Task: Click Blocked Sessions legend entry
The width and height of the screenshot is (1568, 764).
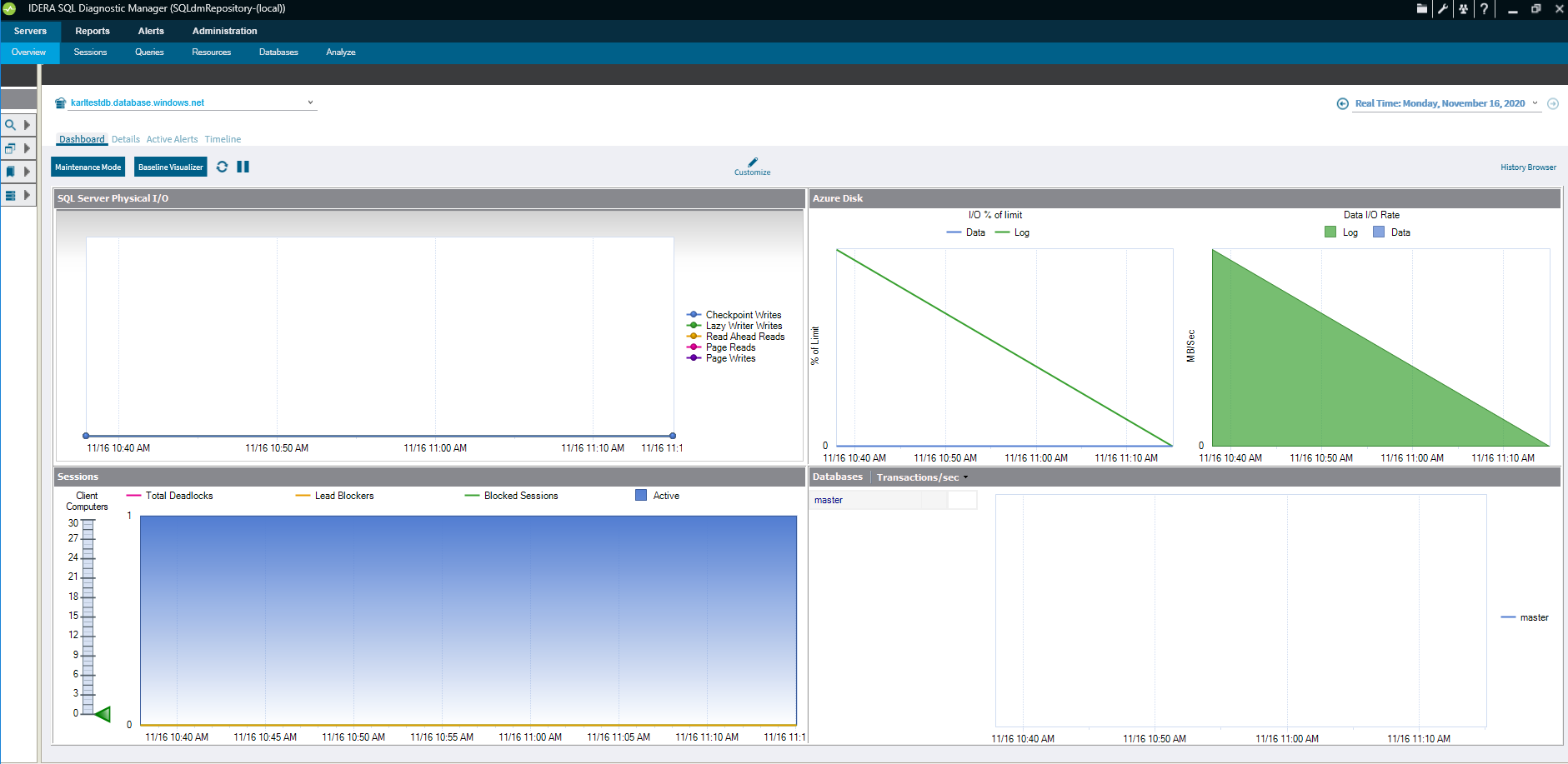Action: point(512,496)
